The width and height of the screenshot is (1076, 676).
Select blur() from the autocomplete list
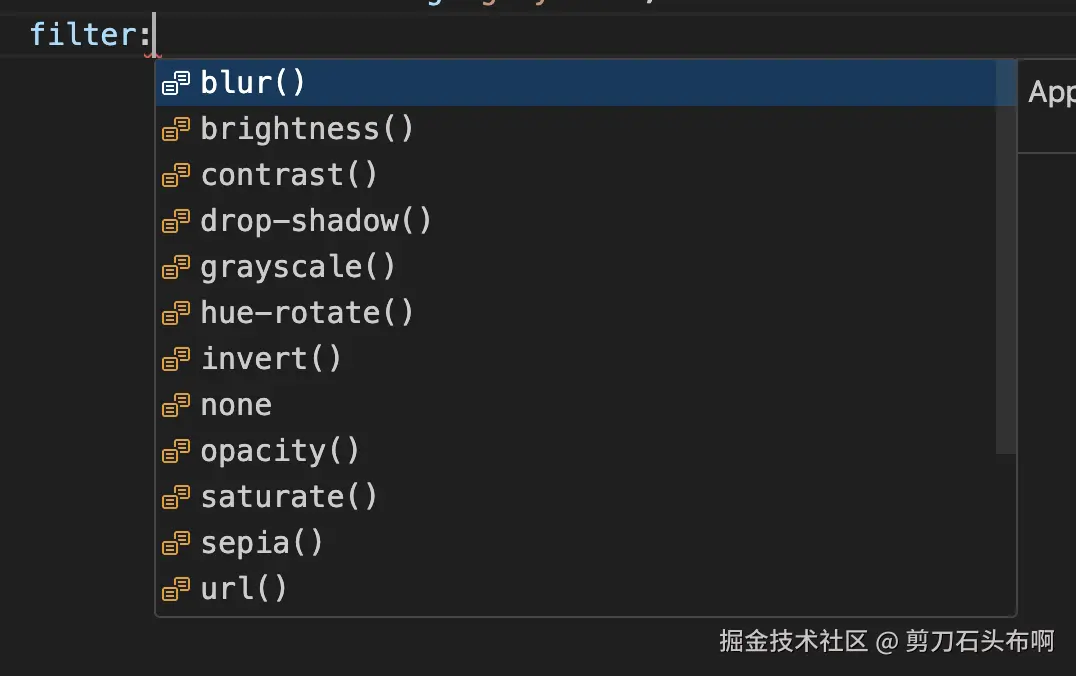pyautogui.click(x=253, y=83)
